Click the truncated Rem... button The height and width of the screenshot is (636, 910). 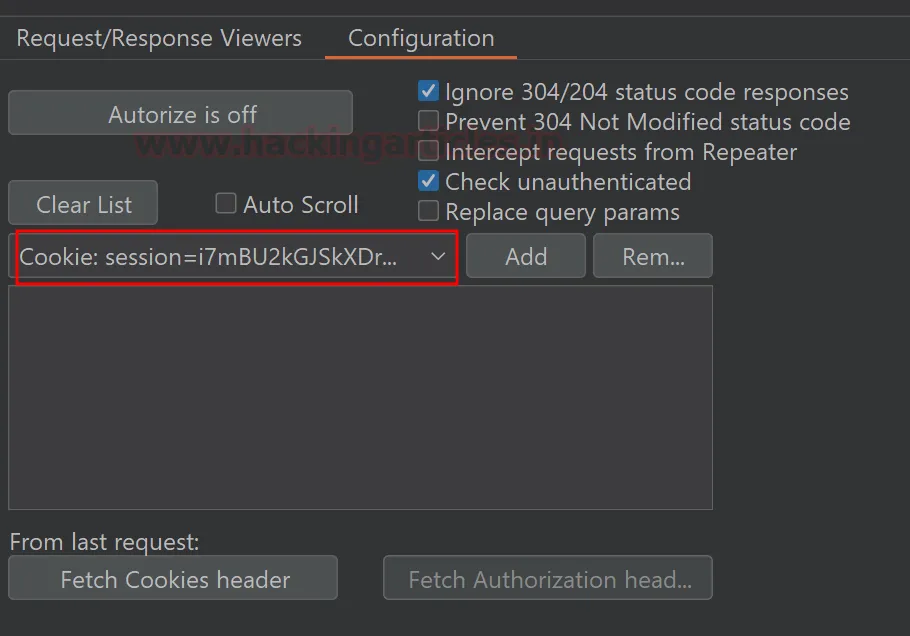(x=653, y=257)
